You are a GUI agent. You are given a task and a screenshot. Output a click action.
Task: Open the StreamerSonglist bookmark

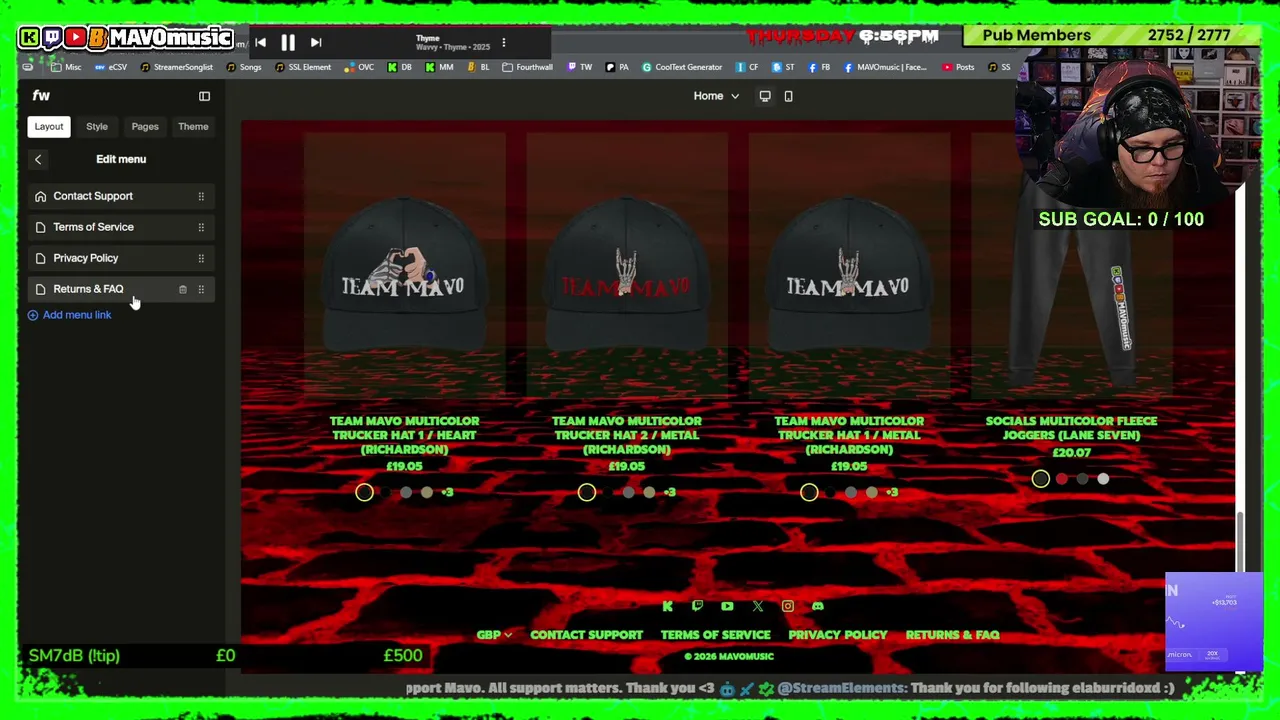[x=177, y=67]
